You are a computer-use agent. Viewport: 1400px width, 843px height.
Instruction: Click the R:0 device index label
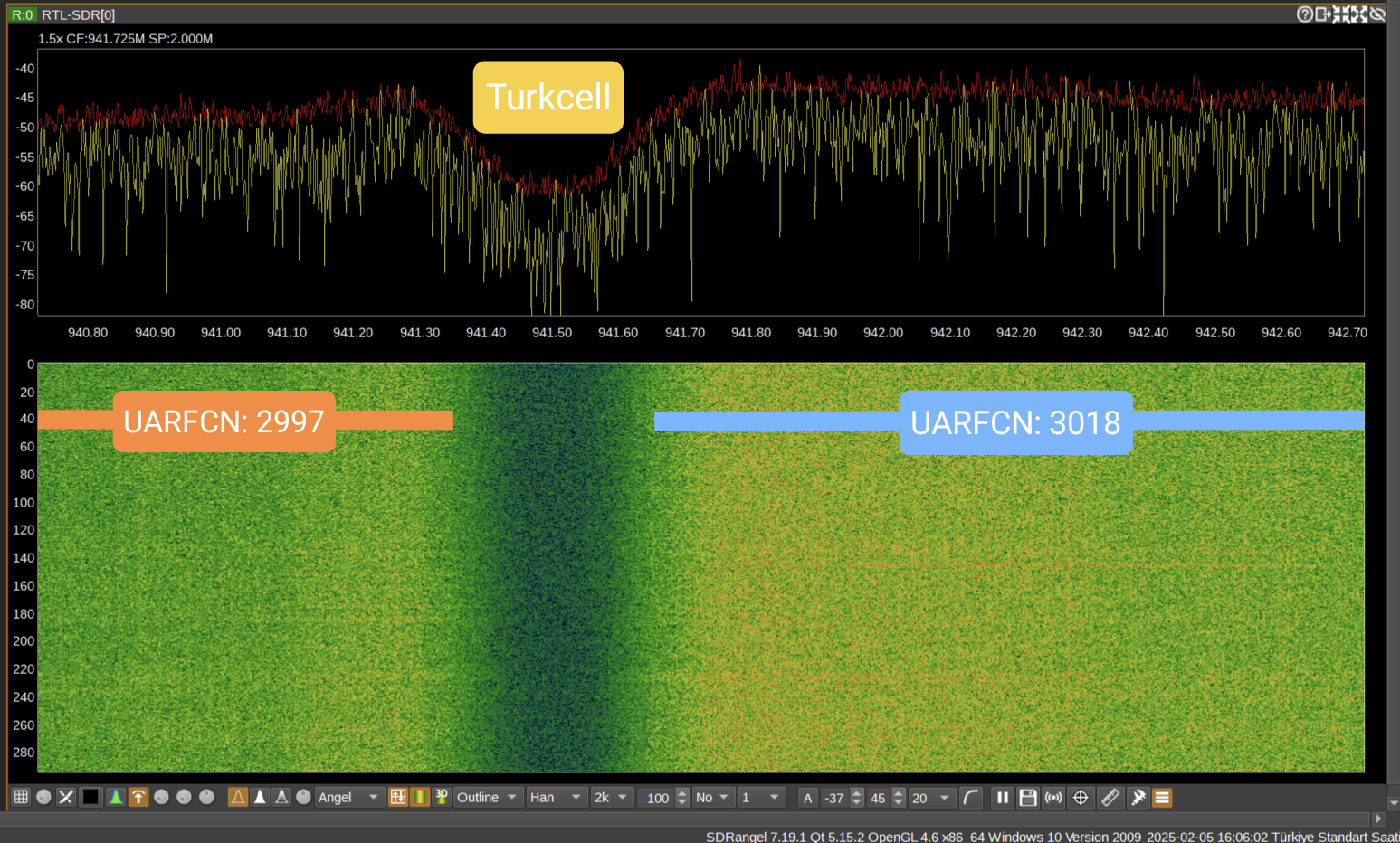pyautogui.click(x=23, y=14)
